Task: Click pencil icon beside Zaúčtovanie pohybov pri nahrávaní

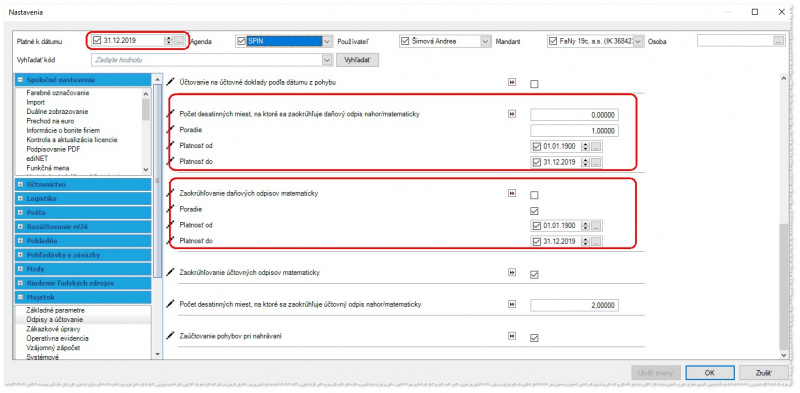Action: point(172,336)
